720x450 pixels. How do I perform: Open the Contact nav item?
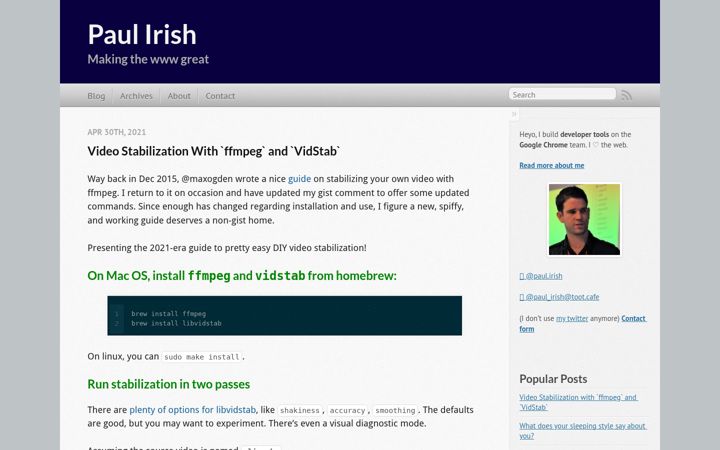(x=220, y=96)
